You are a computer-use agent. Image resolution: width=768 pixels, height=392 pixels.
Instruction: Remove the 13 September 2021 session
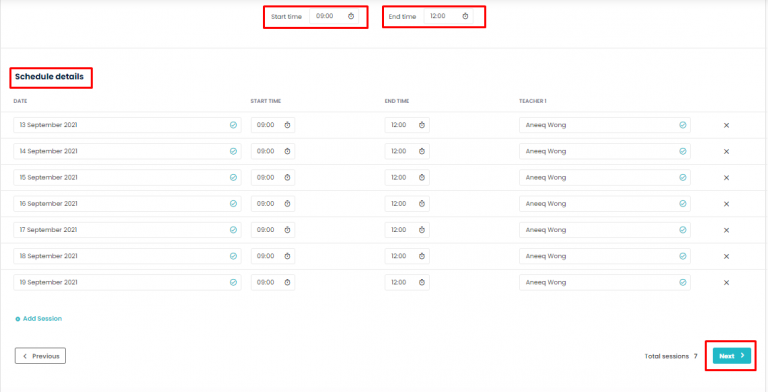(726, 125)
